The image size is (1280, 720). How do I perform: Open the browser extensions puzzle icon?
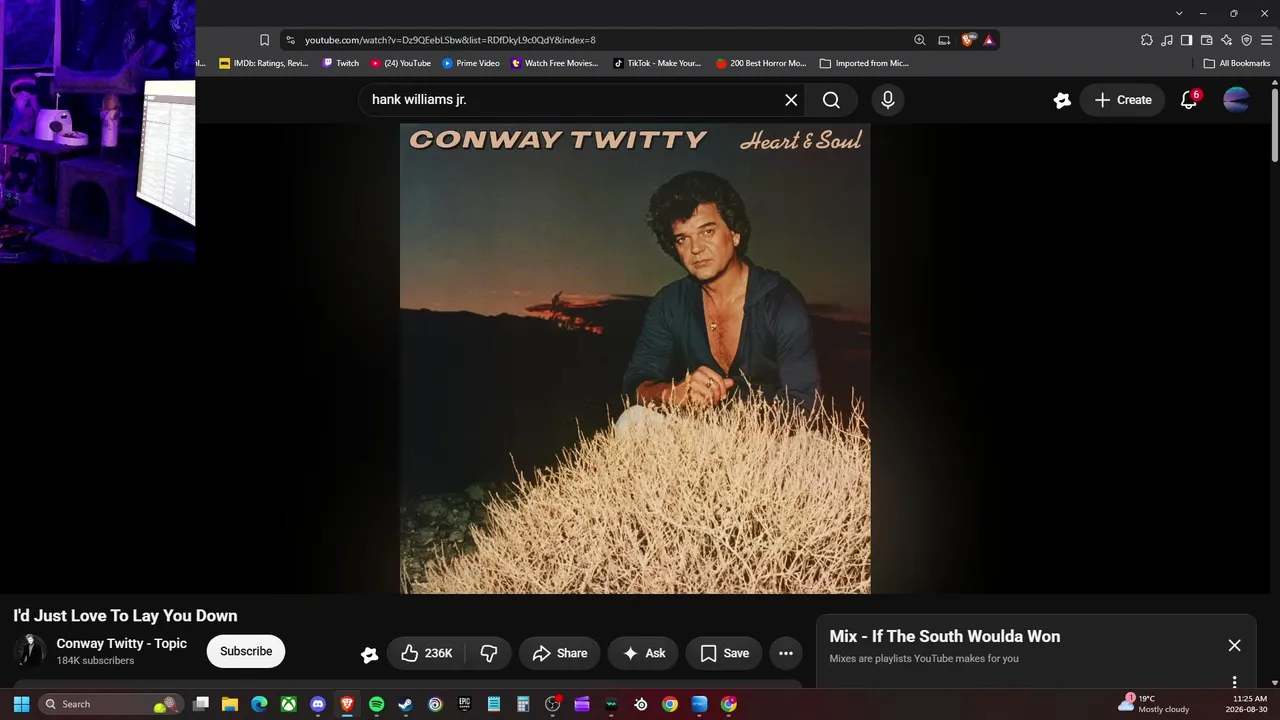coord(1147,40)
